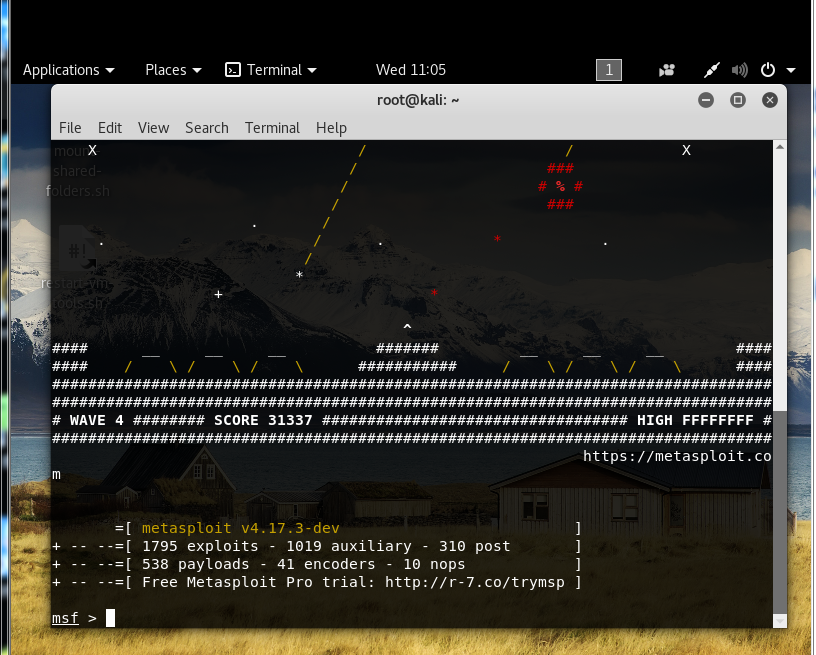Click the 310 post text

[x=475, y=546]
